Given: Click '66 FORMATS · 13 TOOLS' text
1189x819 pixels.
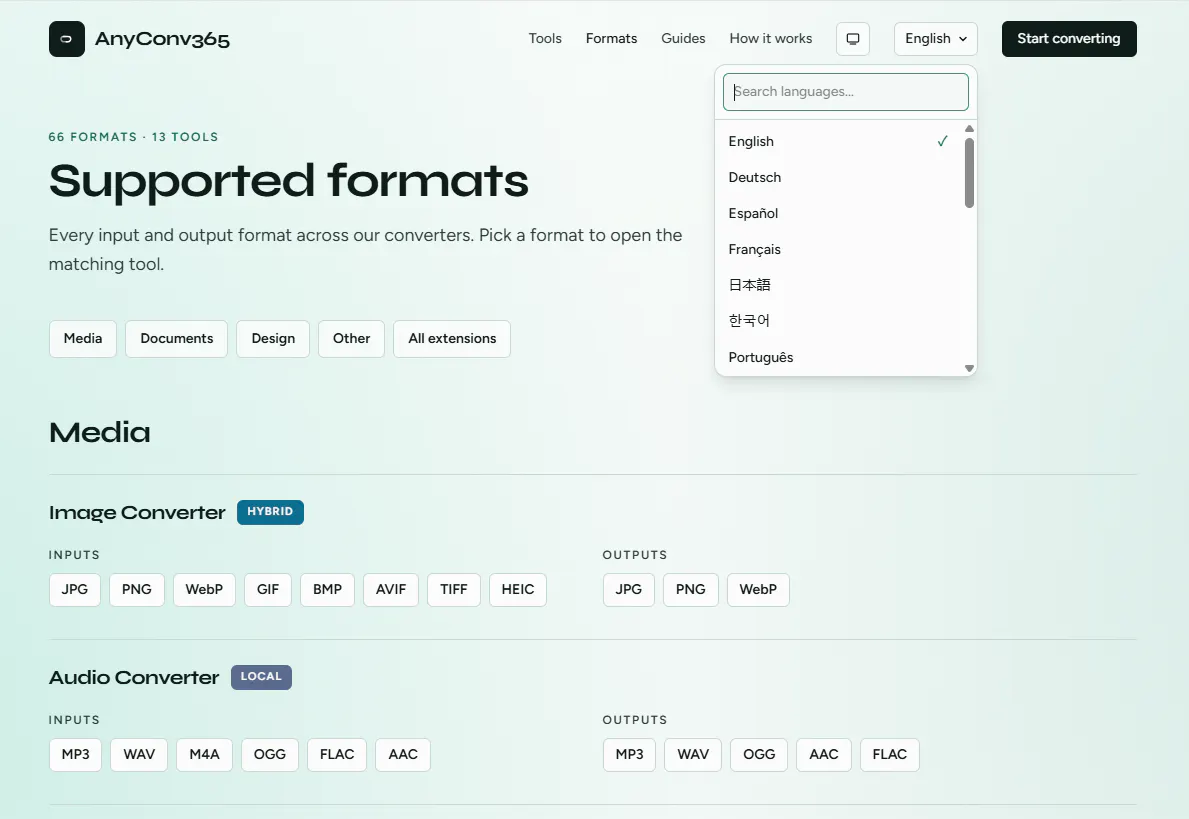Looking at the screenshot, I should click(133, 137).
